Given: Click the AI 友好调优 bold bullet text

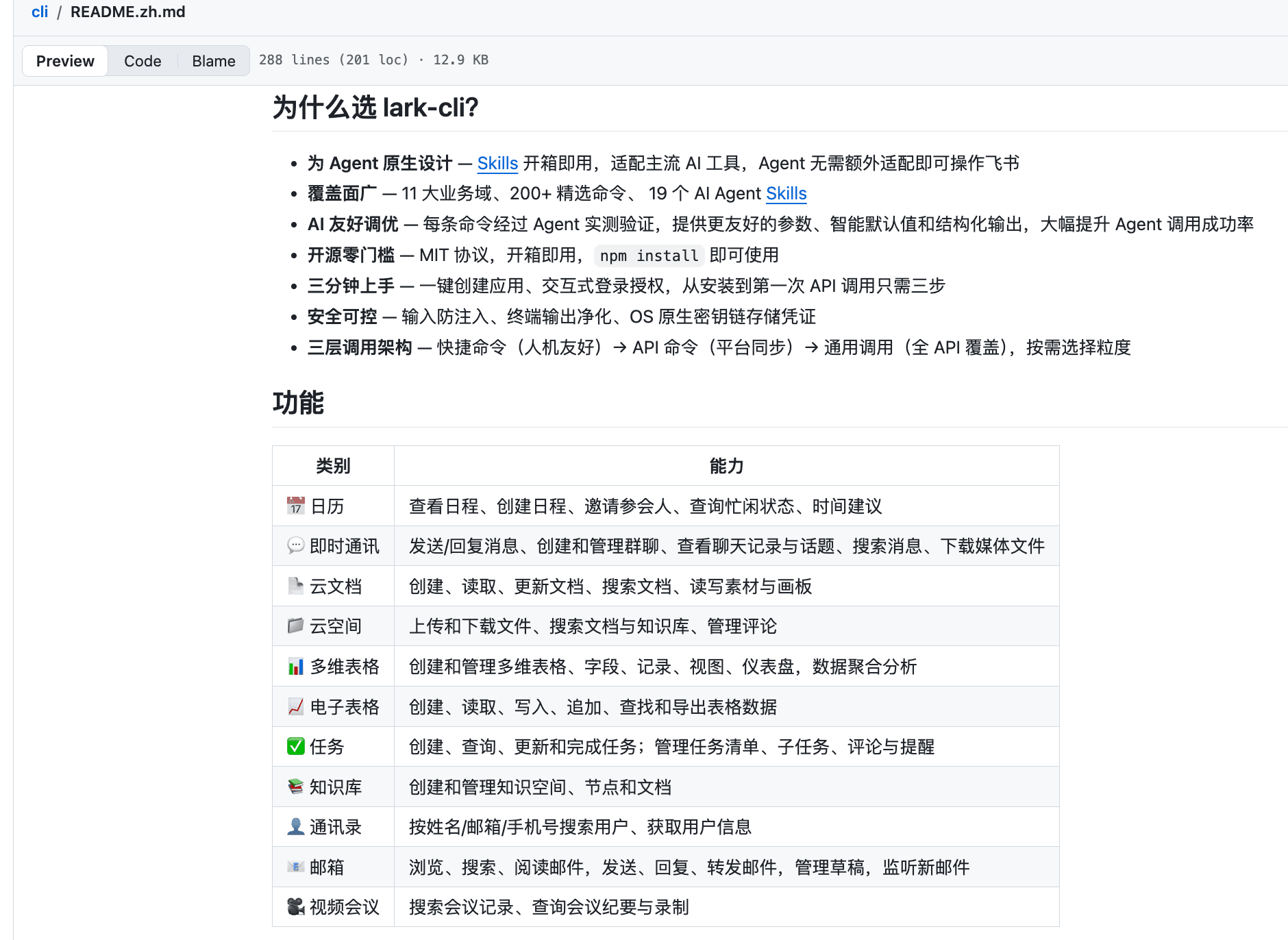Looking at the screenshot, I should tap(353, 224).
